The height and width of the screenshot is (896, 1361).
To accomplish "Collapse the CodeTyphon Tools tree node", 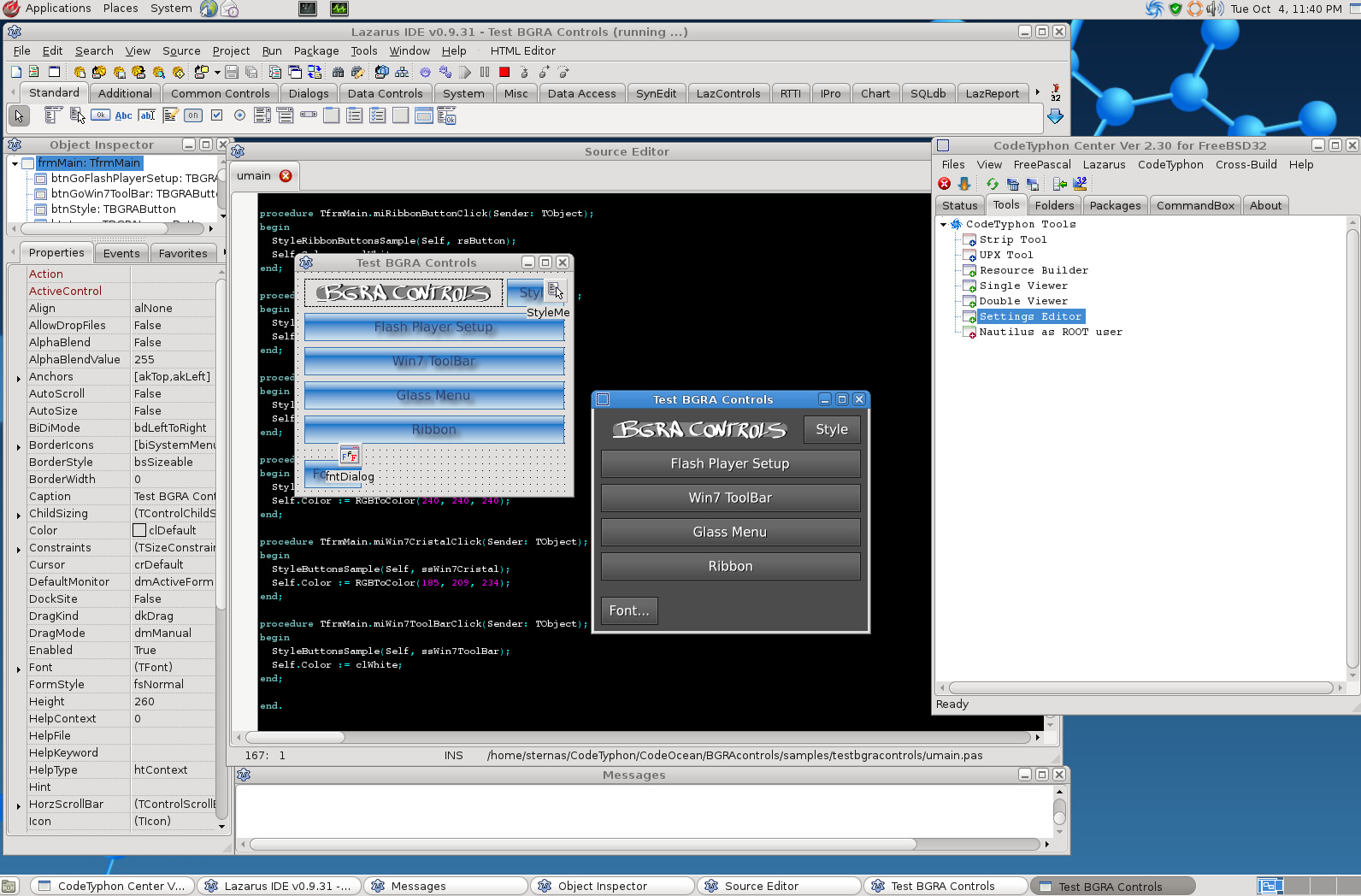I will [943, 225].
